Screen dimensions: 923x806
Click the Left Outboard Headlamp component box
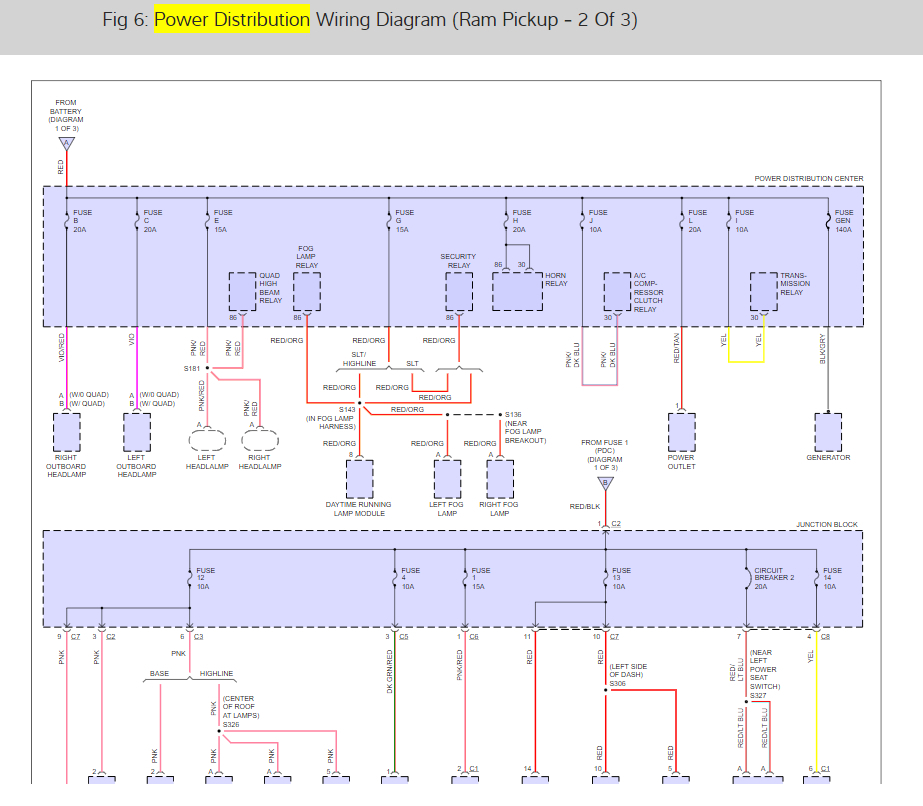[137, 432]
